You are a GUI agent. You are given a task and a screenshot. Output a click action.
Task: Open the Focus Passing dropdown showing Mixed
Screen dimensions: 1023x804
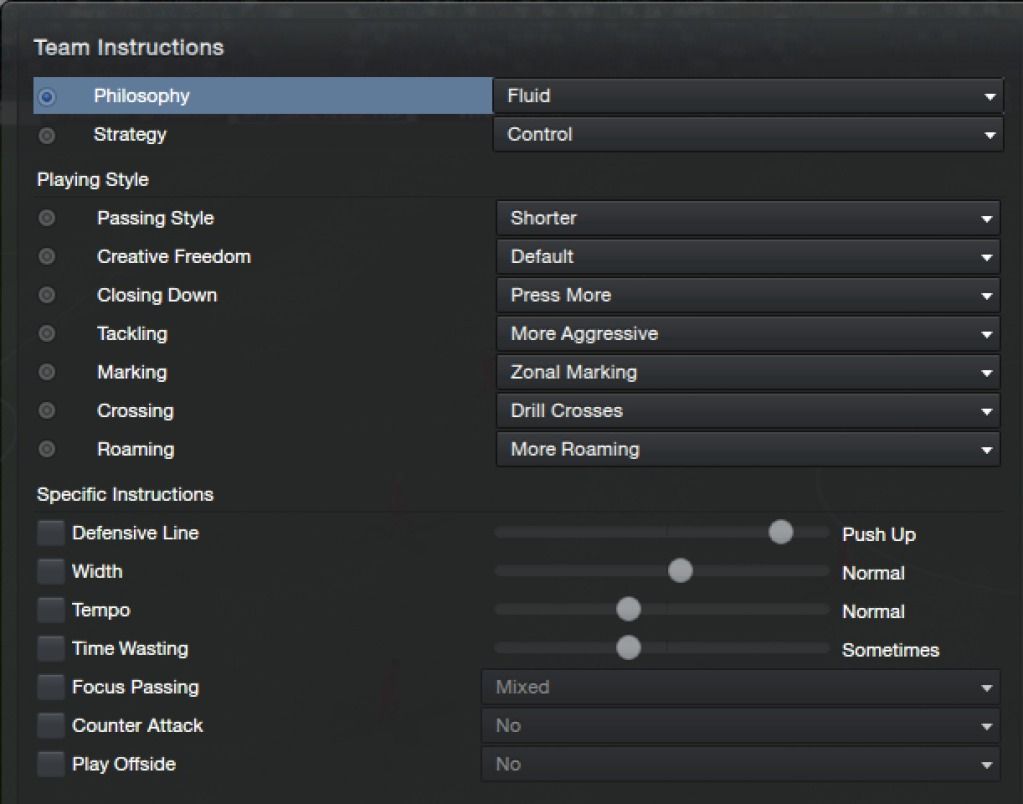point(741,687)
